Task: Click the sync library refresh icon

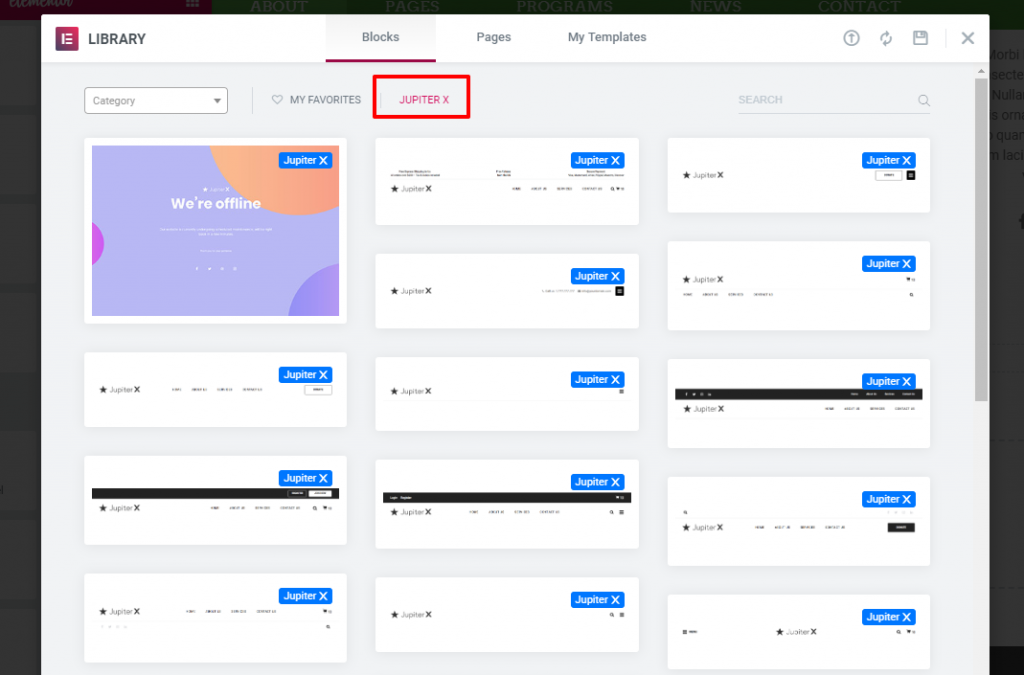Action: tap(886, 38)
